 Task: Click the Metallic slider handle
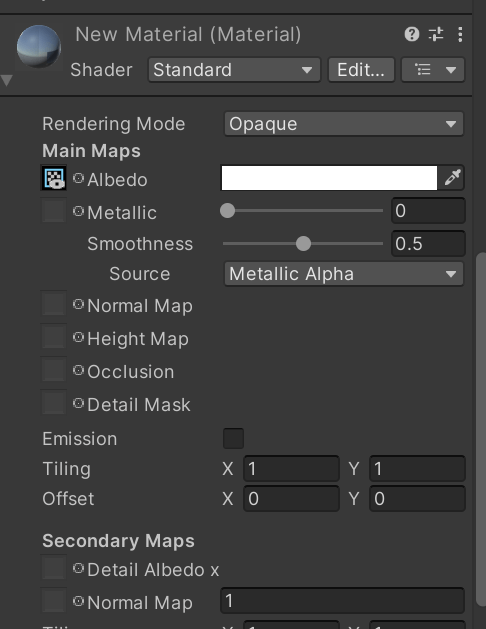click(x=227, y=211)
